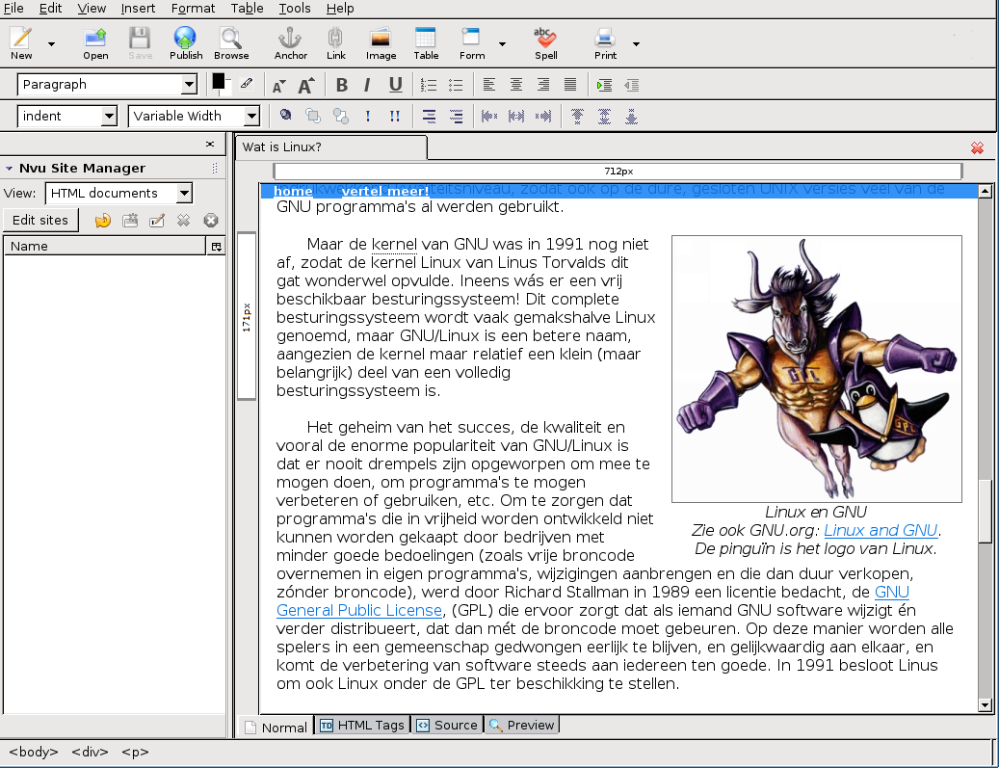Follow the 'Linux and GNU' link
Viewport: 999px width, 768px height.
coord(880,530)
